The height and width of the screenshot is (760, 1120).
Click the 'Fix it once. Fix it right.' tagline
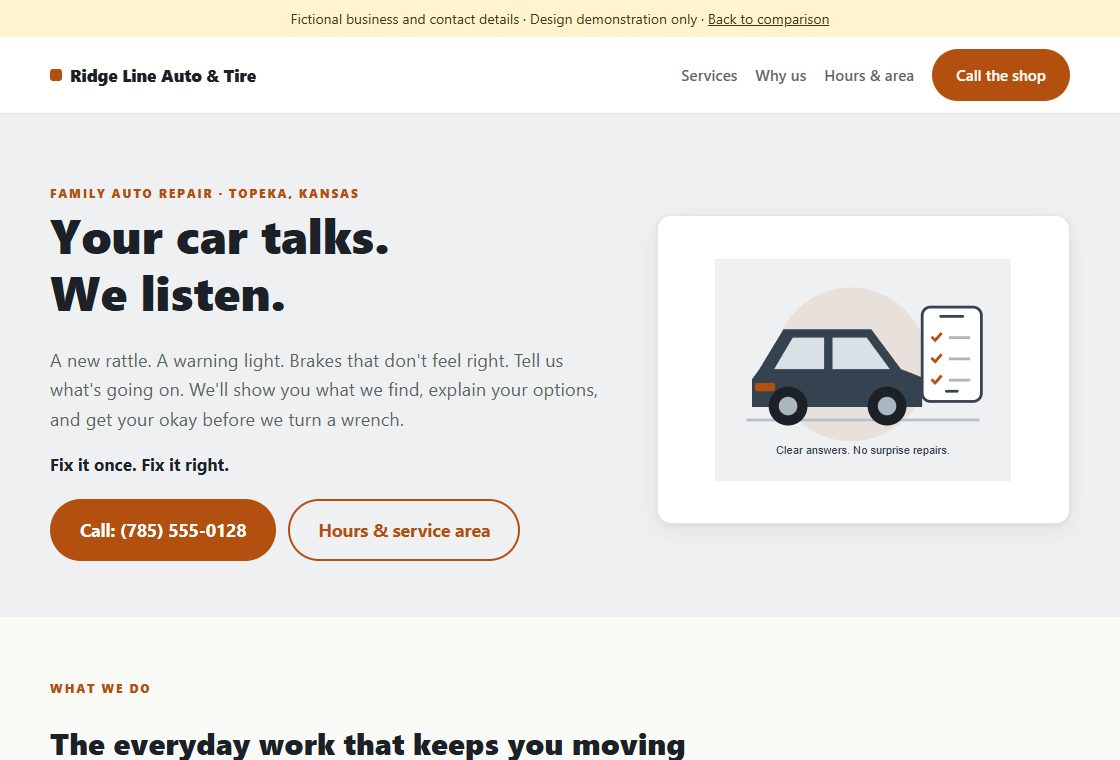pyautogui.click(x=139, y=465)
